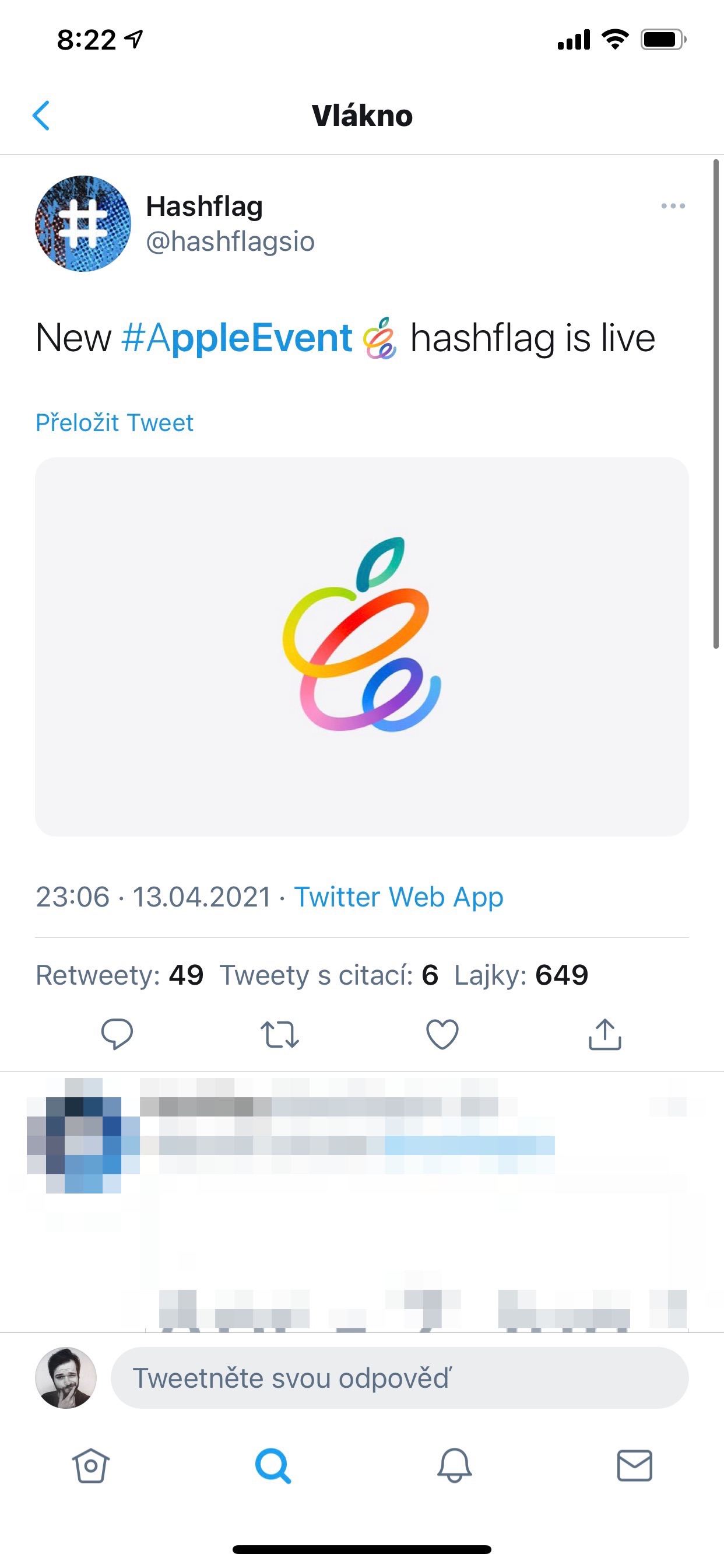
Task: Open the #AppleEvent hashtag link
Action: point(237,338)
